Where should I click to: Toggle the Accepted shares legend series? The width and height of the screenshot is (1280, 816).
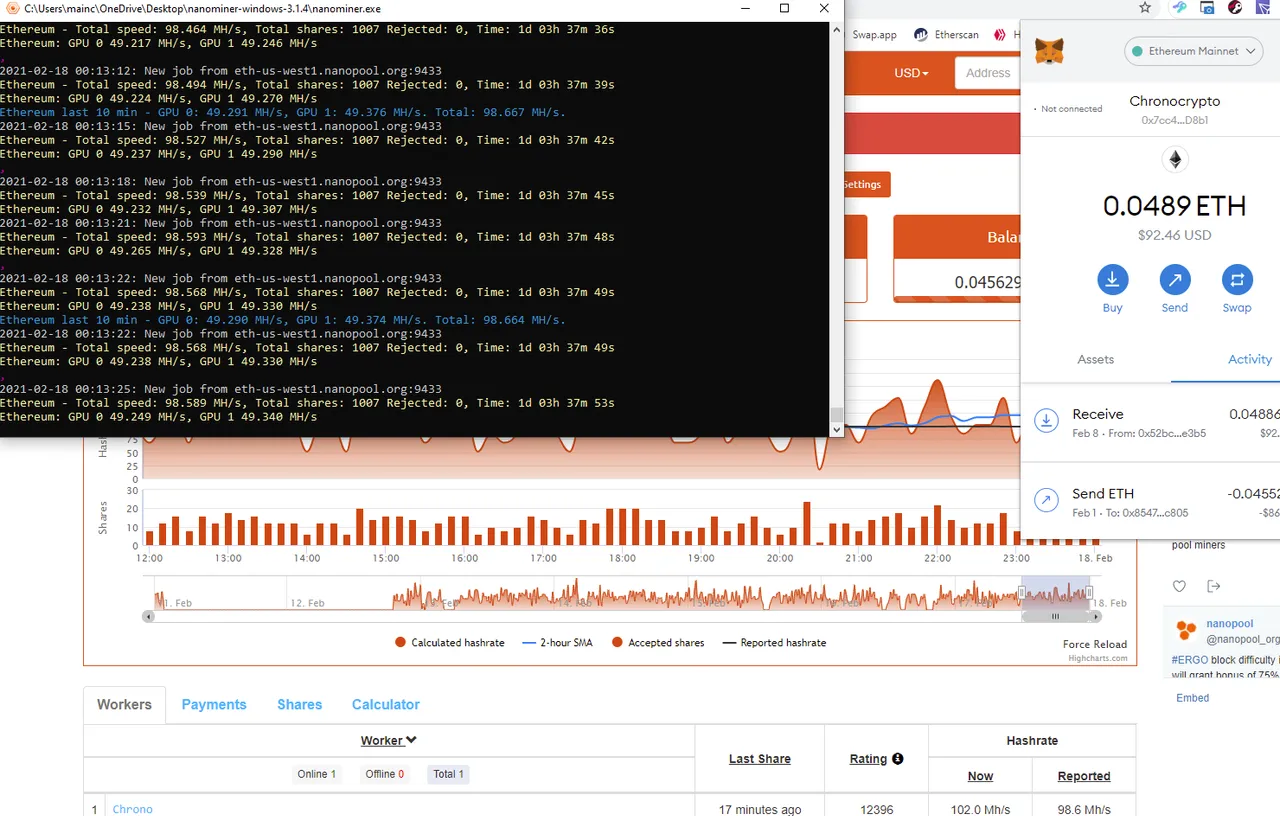[x=658, y=643]
